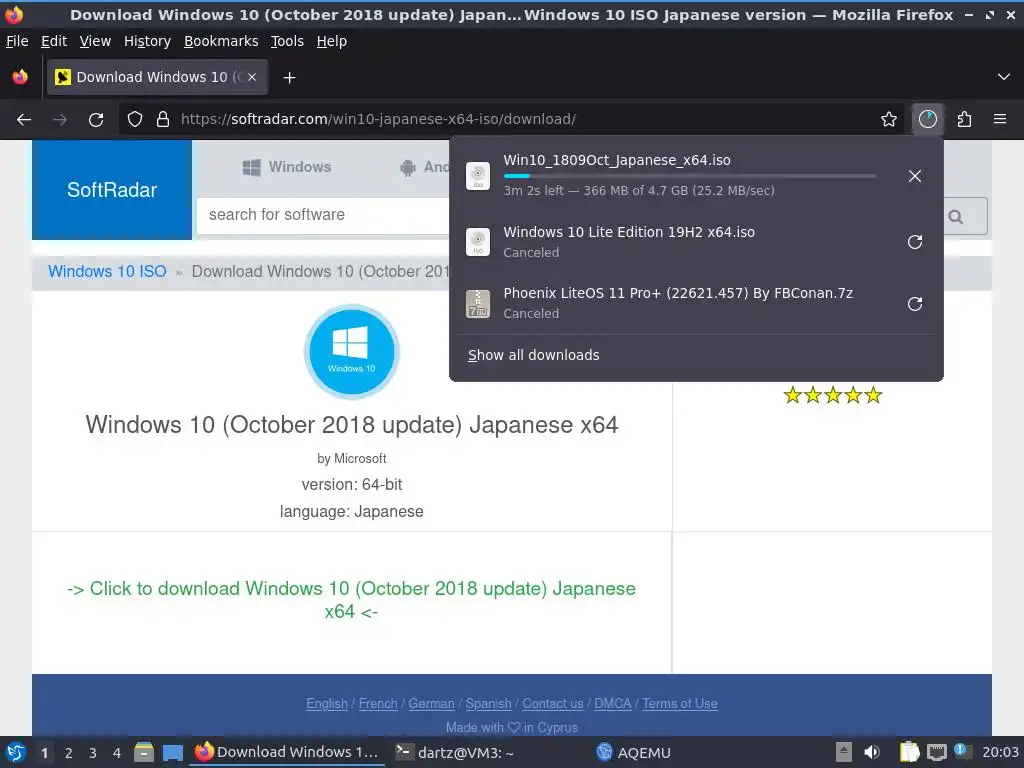
Task: Expand the list all tabs chevron
Action: click(1004, 77)
